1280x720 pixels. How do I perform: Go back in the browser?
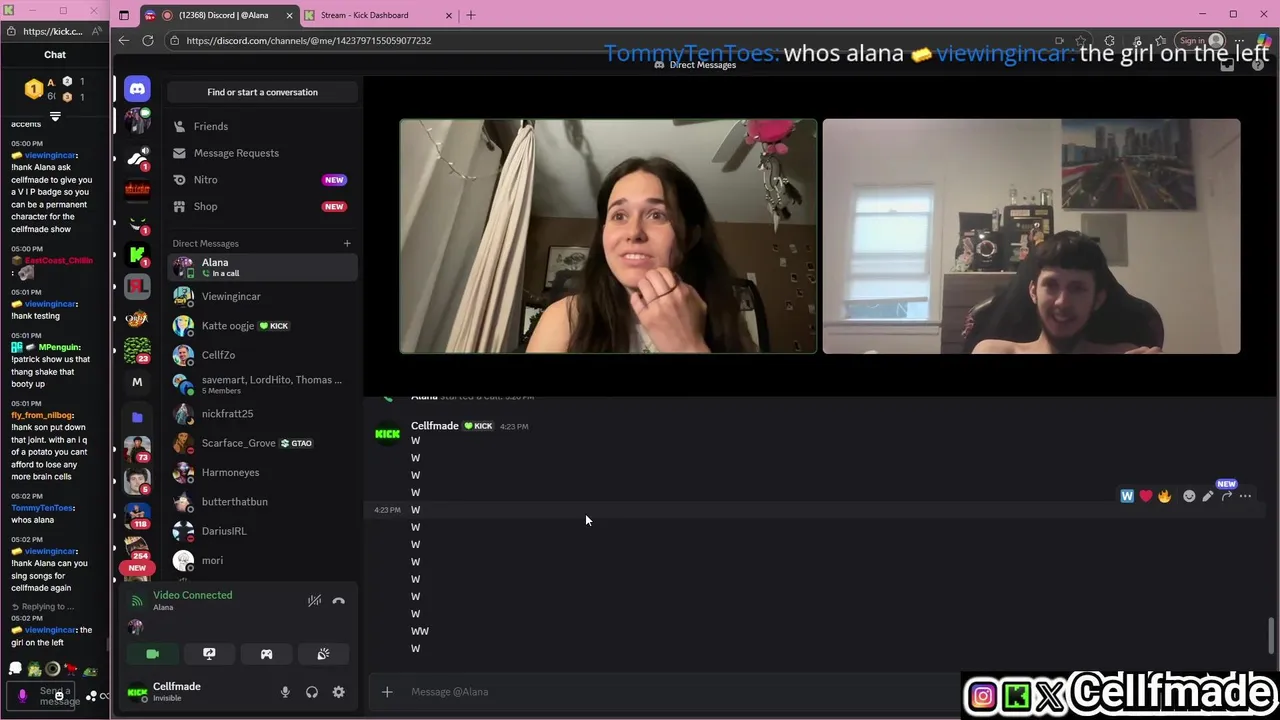tap(124, 40)
